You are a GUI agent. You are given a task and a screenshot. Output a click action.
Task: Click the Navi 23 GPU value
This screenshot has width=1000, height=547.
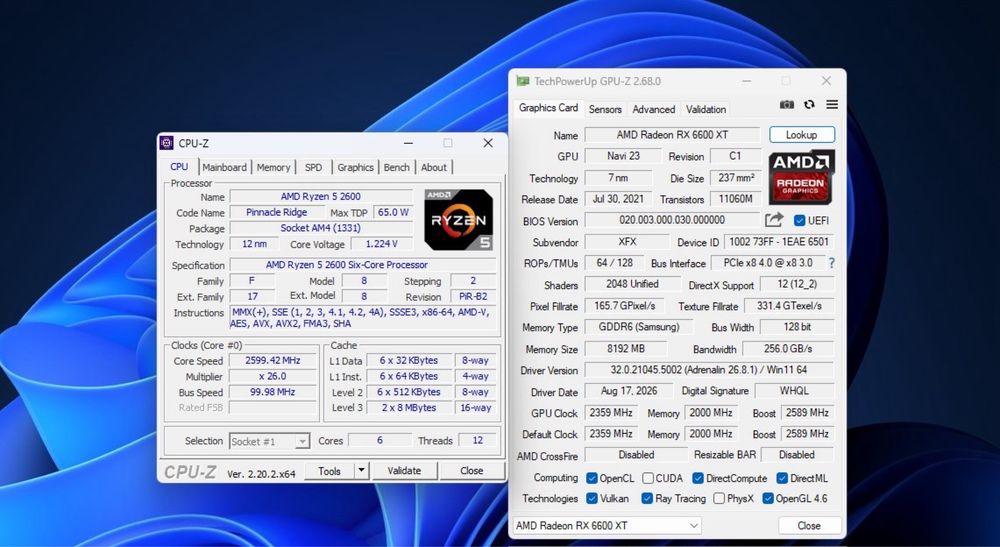[x=622, y=156]
